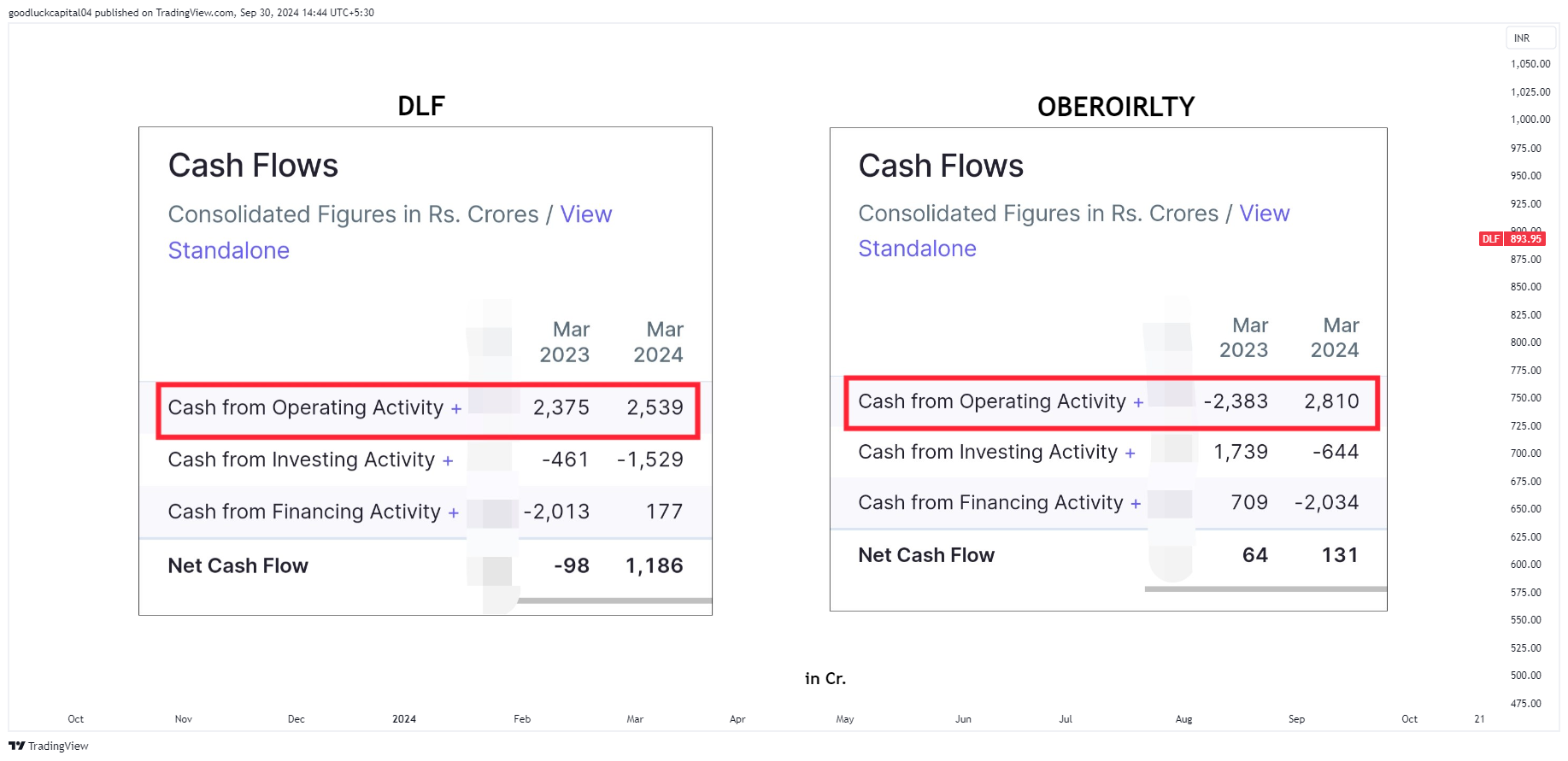Click DLF financing cash value 177
Viewport: 1568px width, 761px height.
[665, 512]
